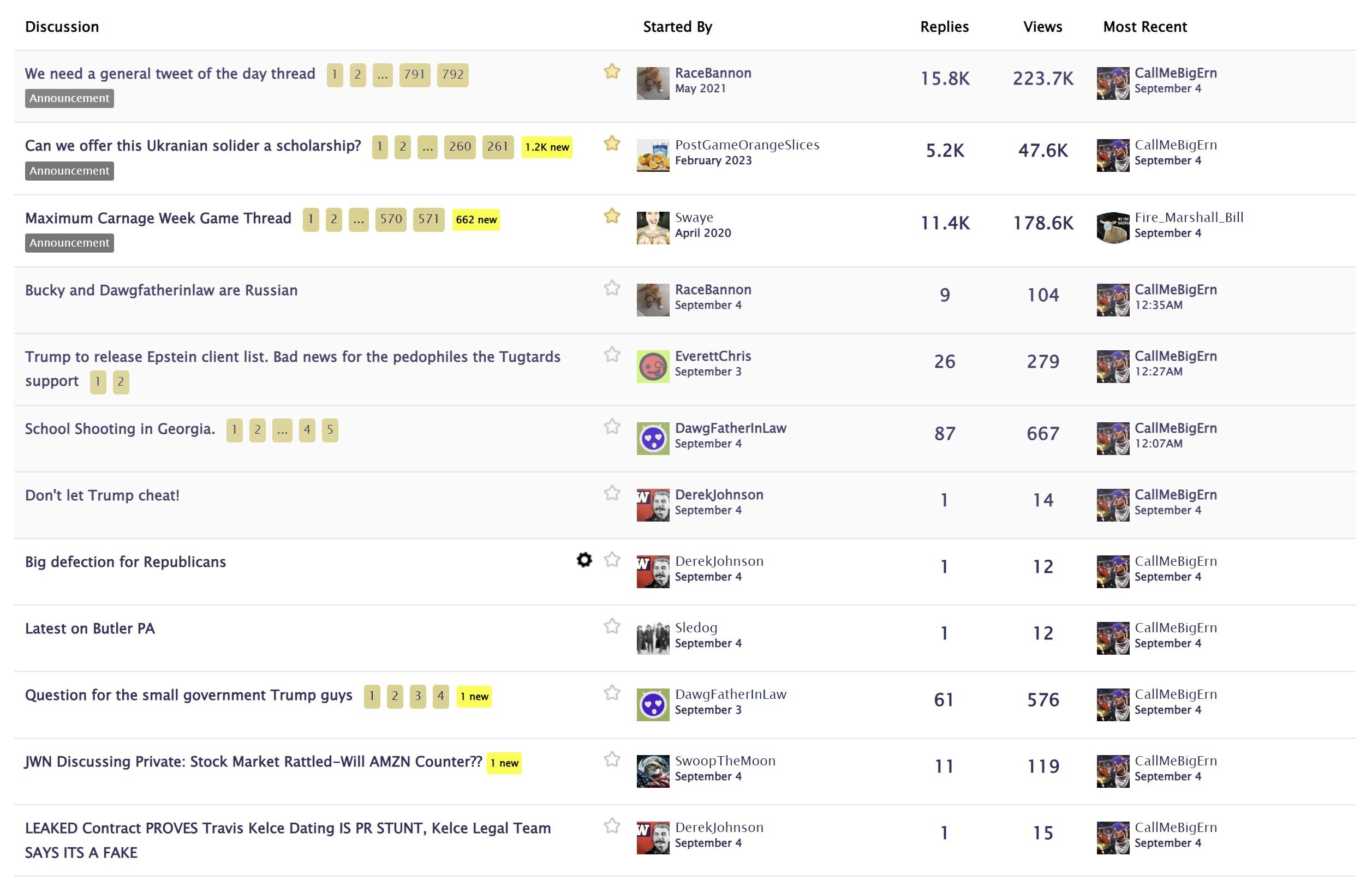The width and height of the screenshot is (1372, 880).
Task: Click the Announcement tag under Maximum Carnage
Action: click(69, 243)
